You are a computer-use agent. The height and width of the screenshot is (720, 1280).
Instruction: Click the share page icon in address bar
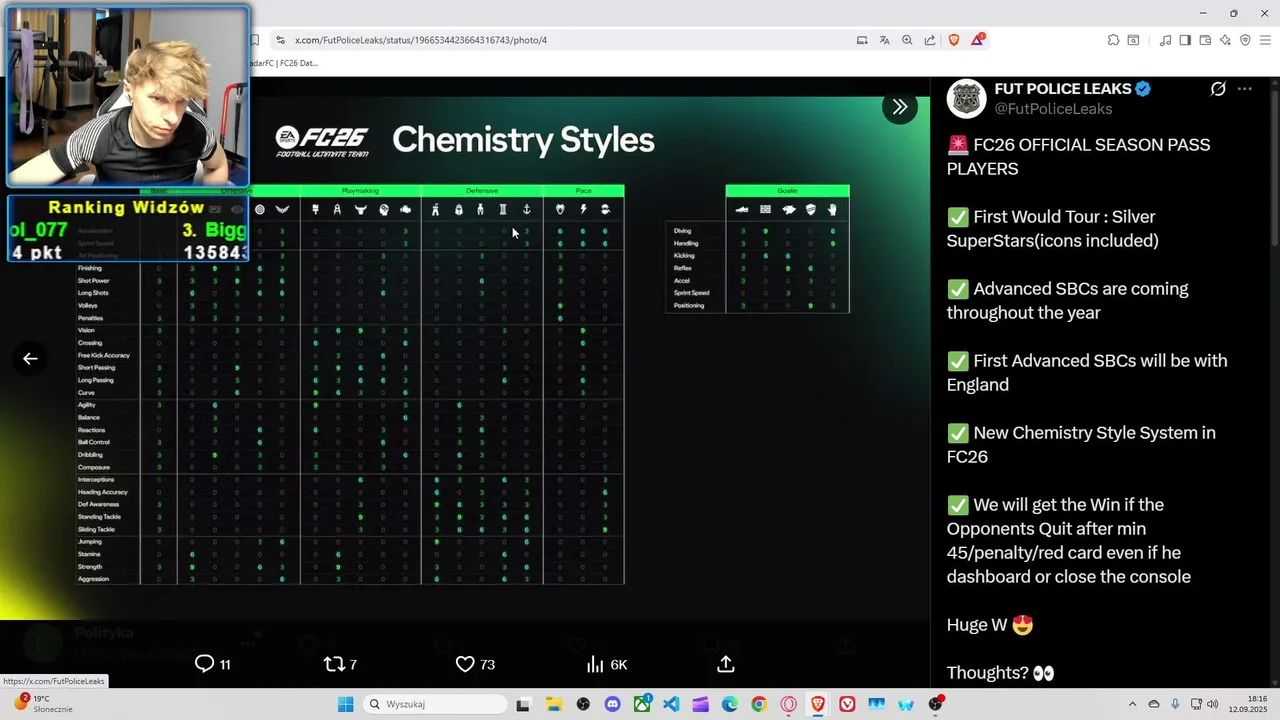point(930,40)
